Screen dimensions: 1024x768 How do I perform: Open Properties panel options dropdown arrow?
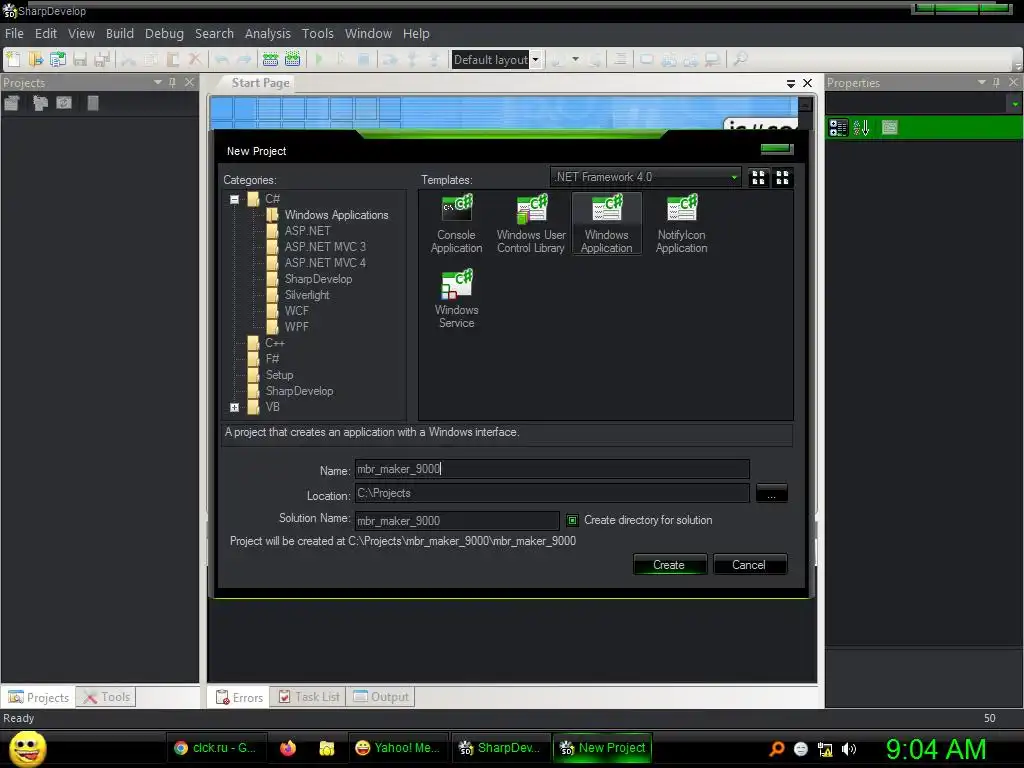[982, 82]
